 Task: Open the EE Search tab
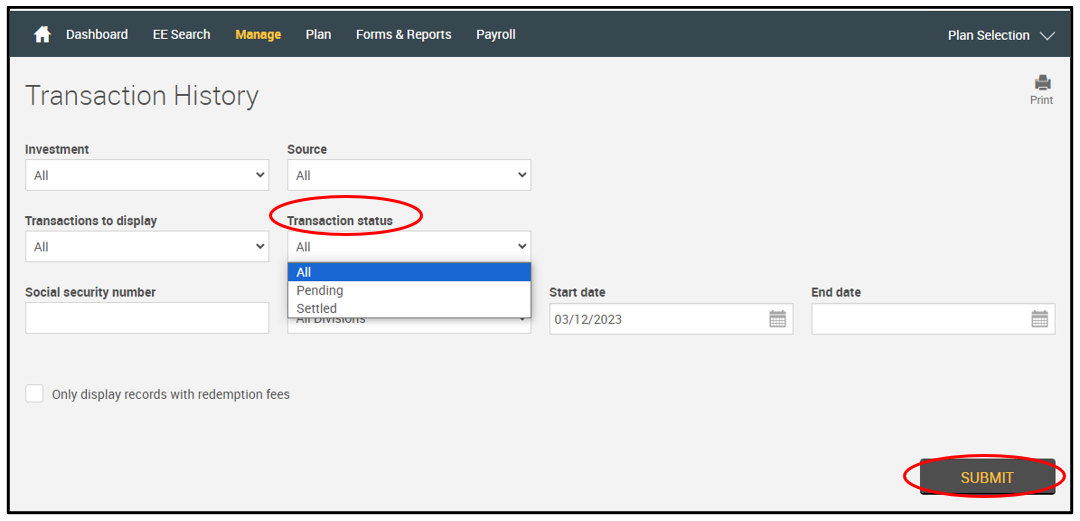click(181, 34)
